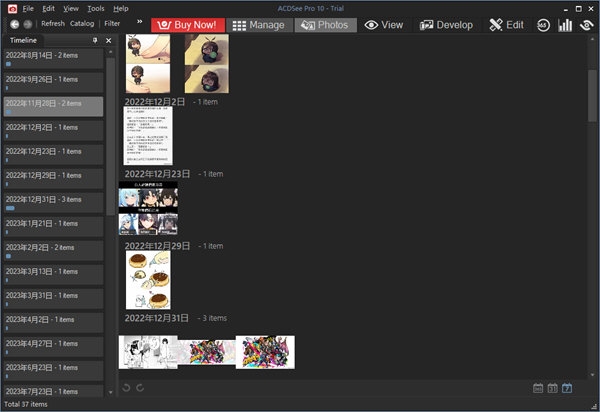Open the Tools menu
Viewport: 600px width, 412px height.
[x=96, y=8]
